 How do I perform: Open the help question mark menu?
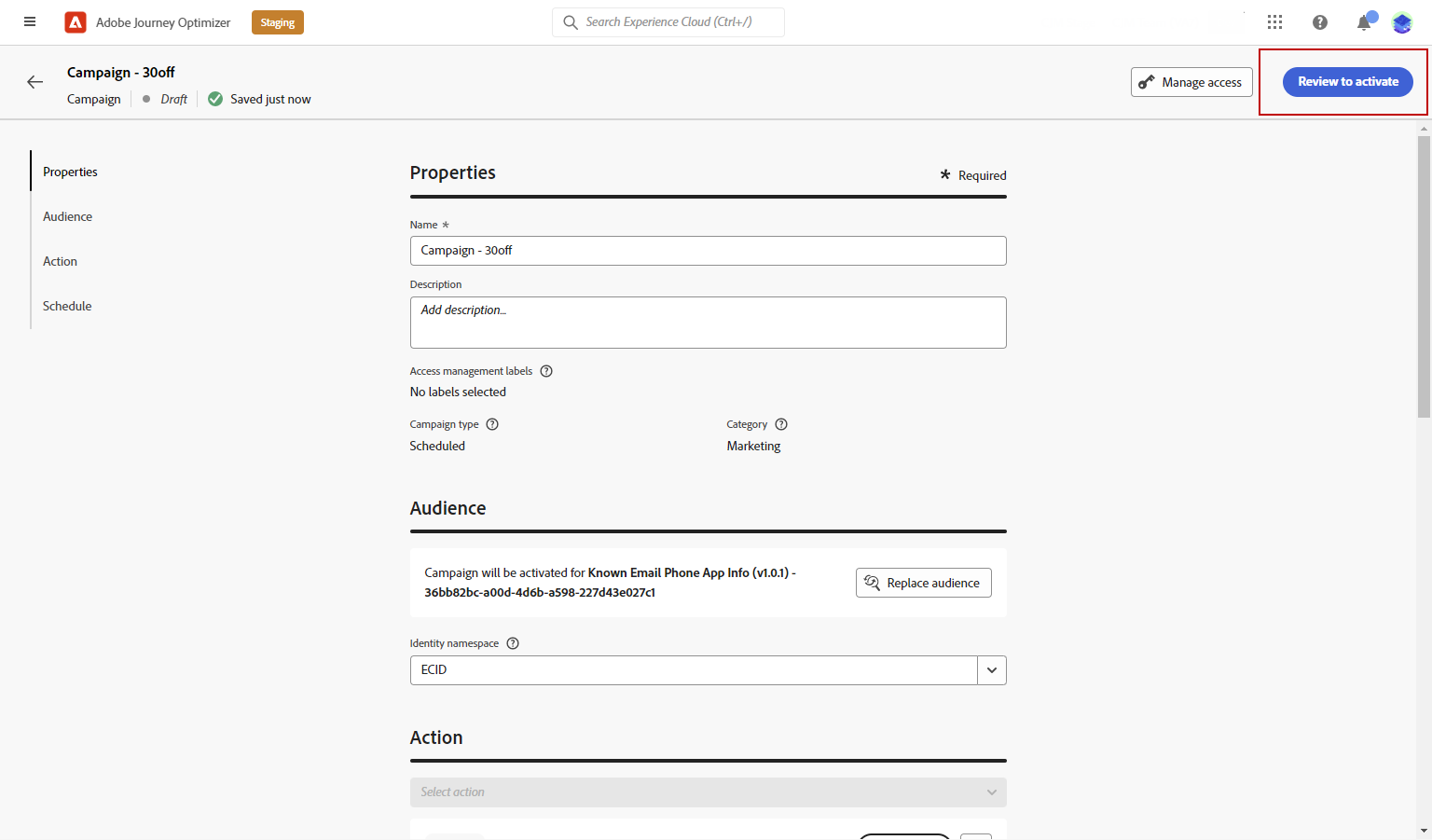[1320, 22]
